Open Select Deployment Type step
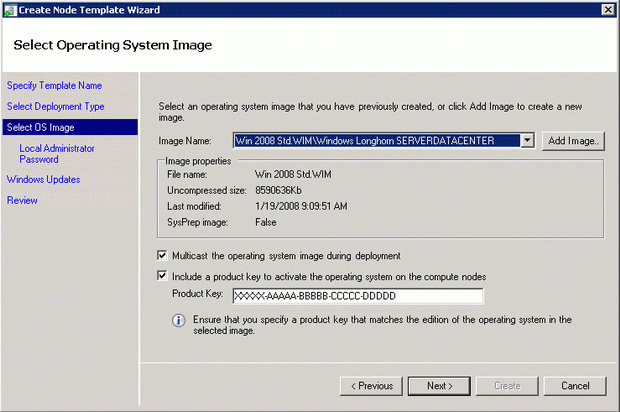 (55, 106)
